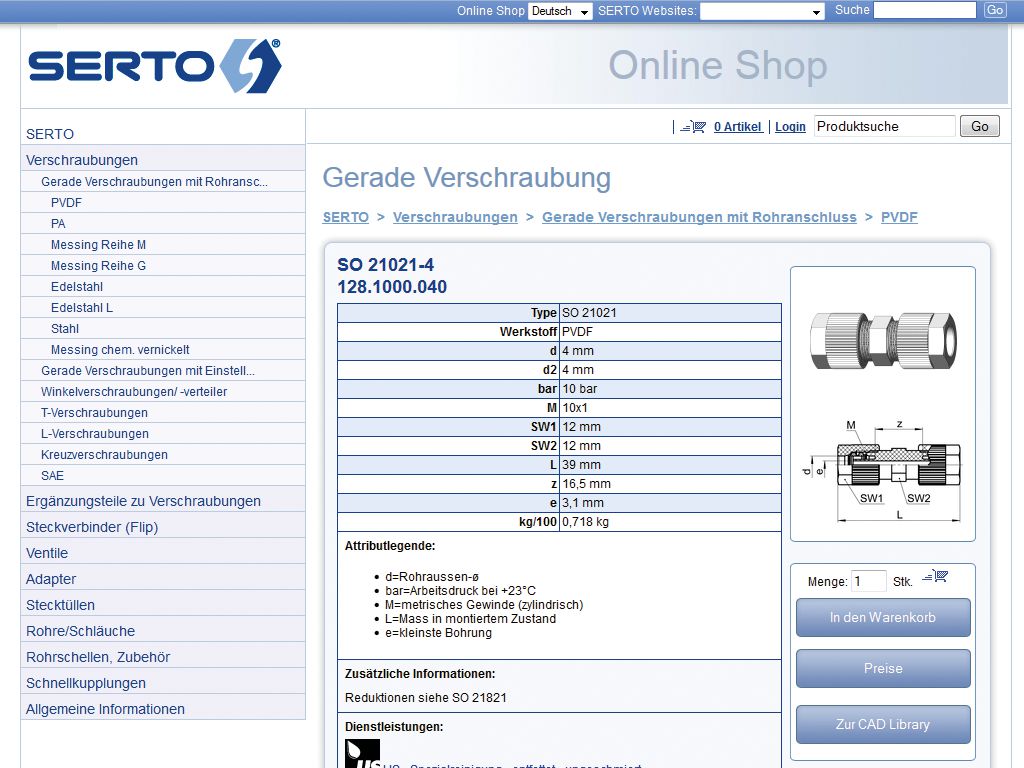Click Gerade Verschraubungen mit Rohranschluss breadcrumb
Viewport: 1024px width, 768px height.
(699, 217)
